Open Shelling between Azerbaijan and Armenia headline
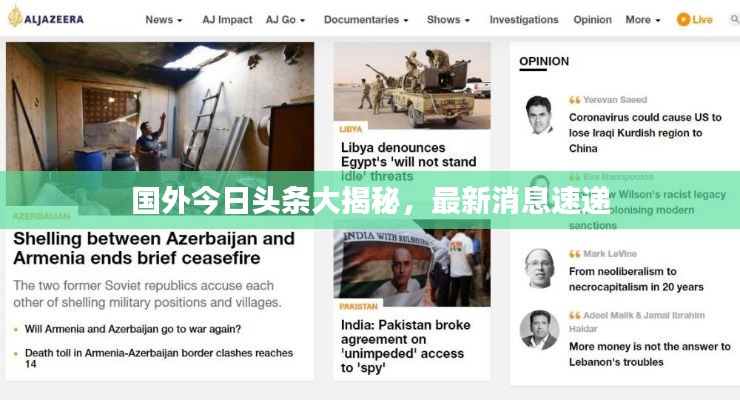The image size is (740, 400). point(154,248)
